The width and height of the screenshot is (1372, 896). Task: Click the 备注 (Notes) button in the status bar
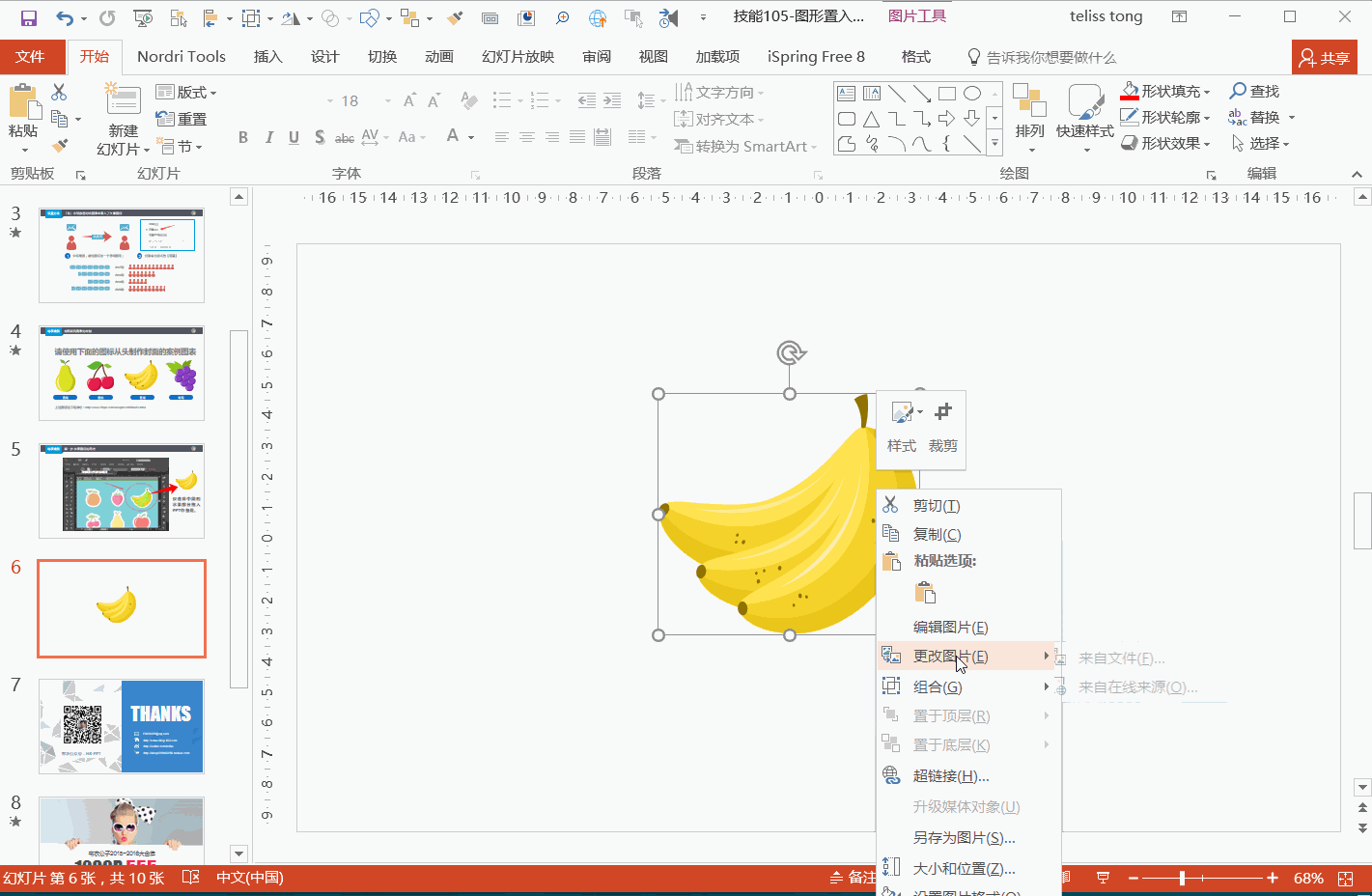pyautogui.click(x=854, y=878)
